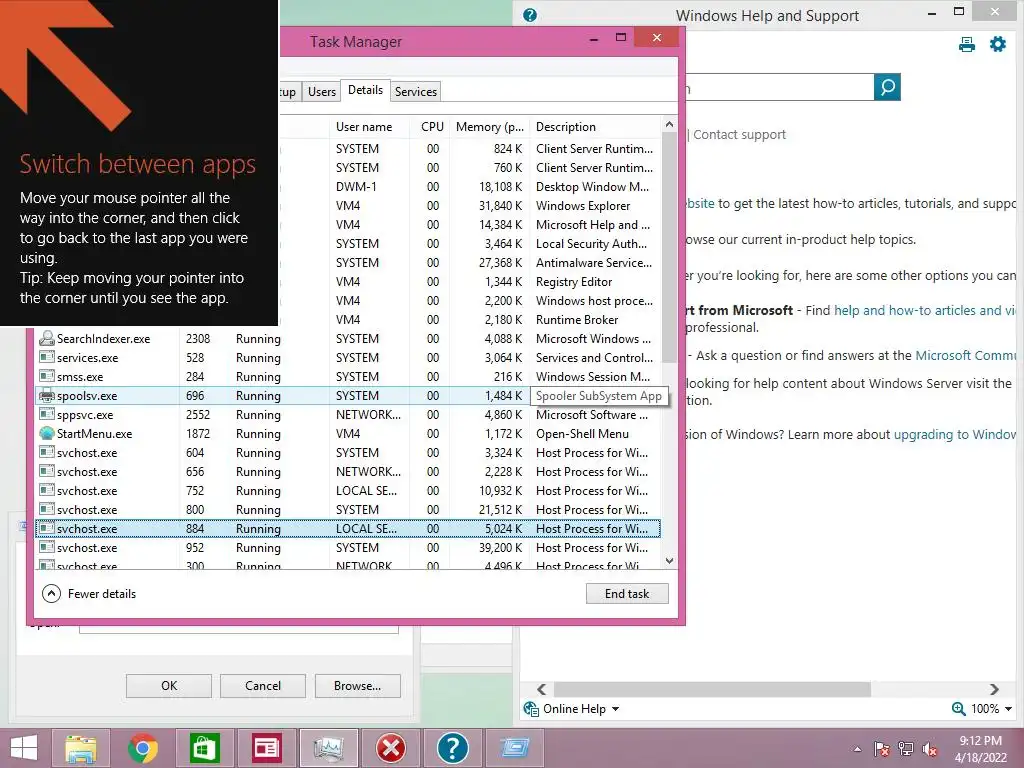Open Action Center flag icon
Viewport: 1024px width, 768px height.
[x=881, y=749]
